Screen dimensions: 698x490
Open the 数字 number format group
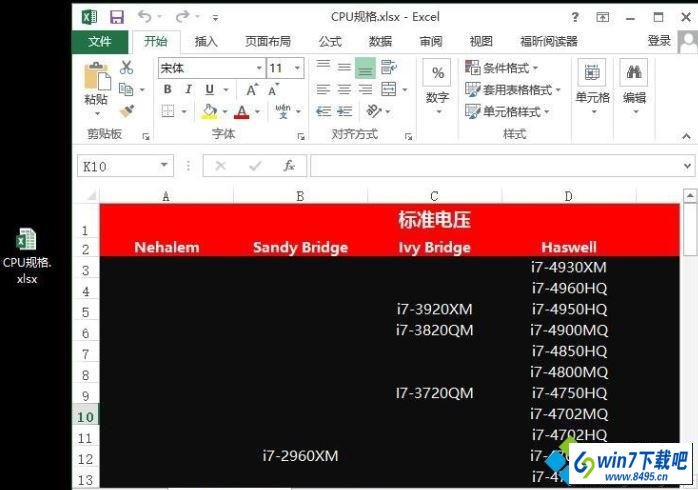(438, 88)
